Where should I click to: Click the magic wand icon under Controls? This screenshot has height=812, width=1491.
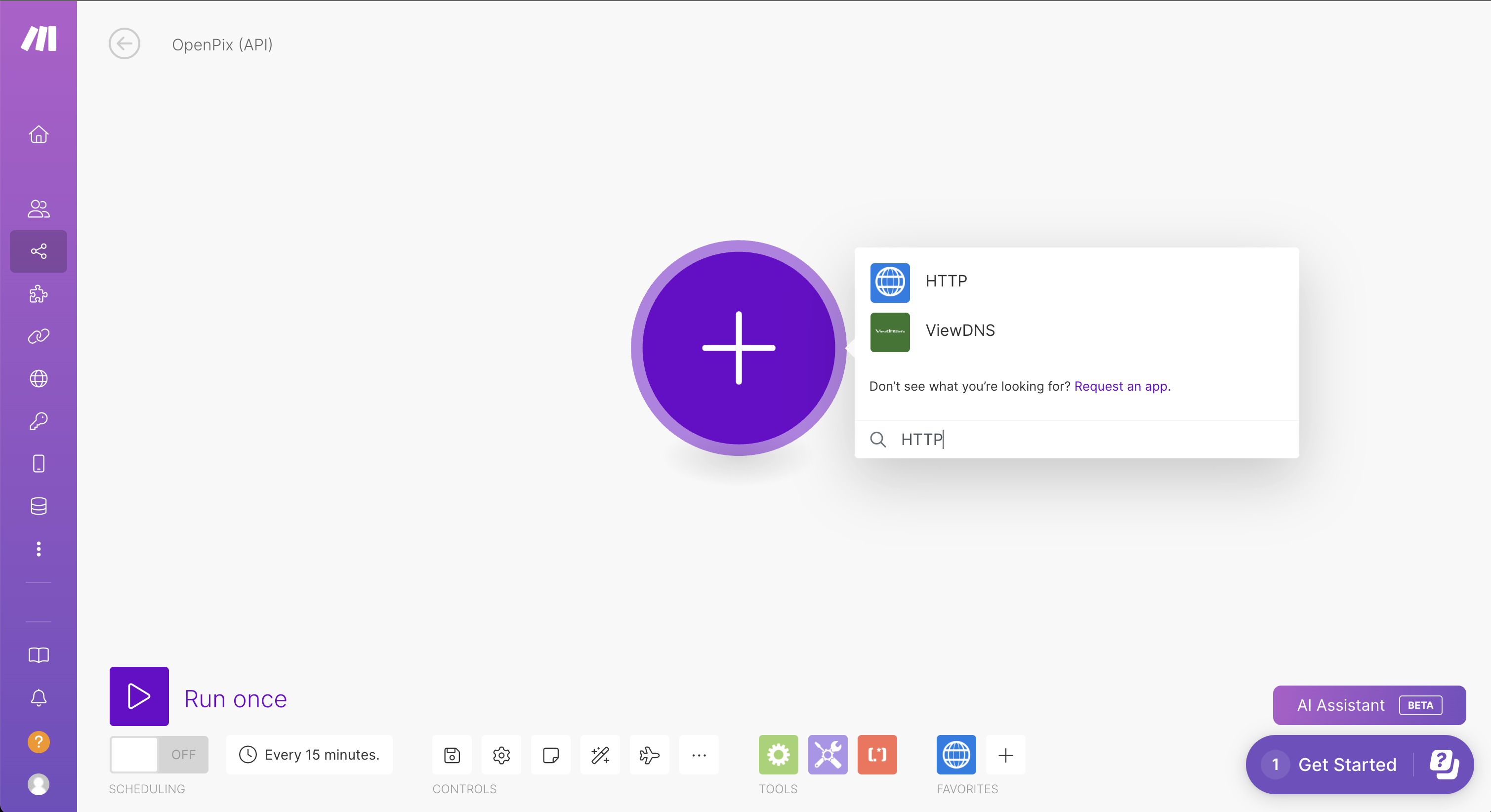tap(600, 755)
